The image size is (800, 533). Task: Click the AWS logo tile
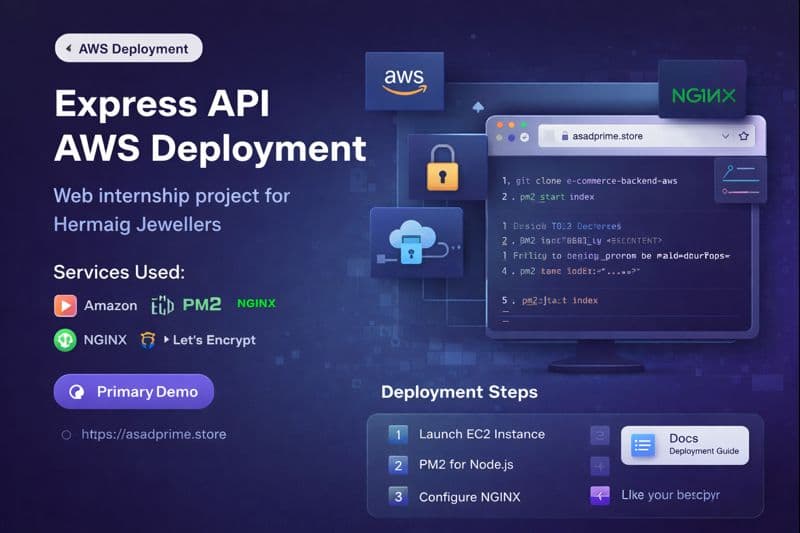click(x=404, y=81)
